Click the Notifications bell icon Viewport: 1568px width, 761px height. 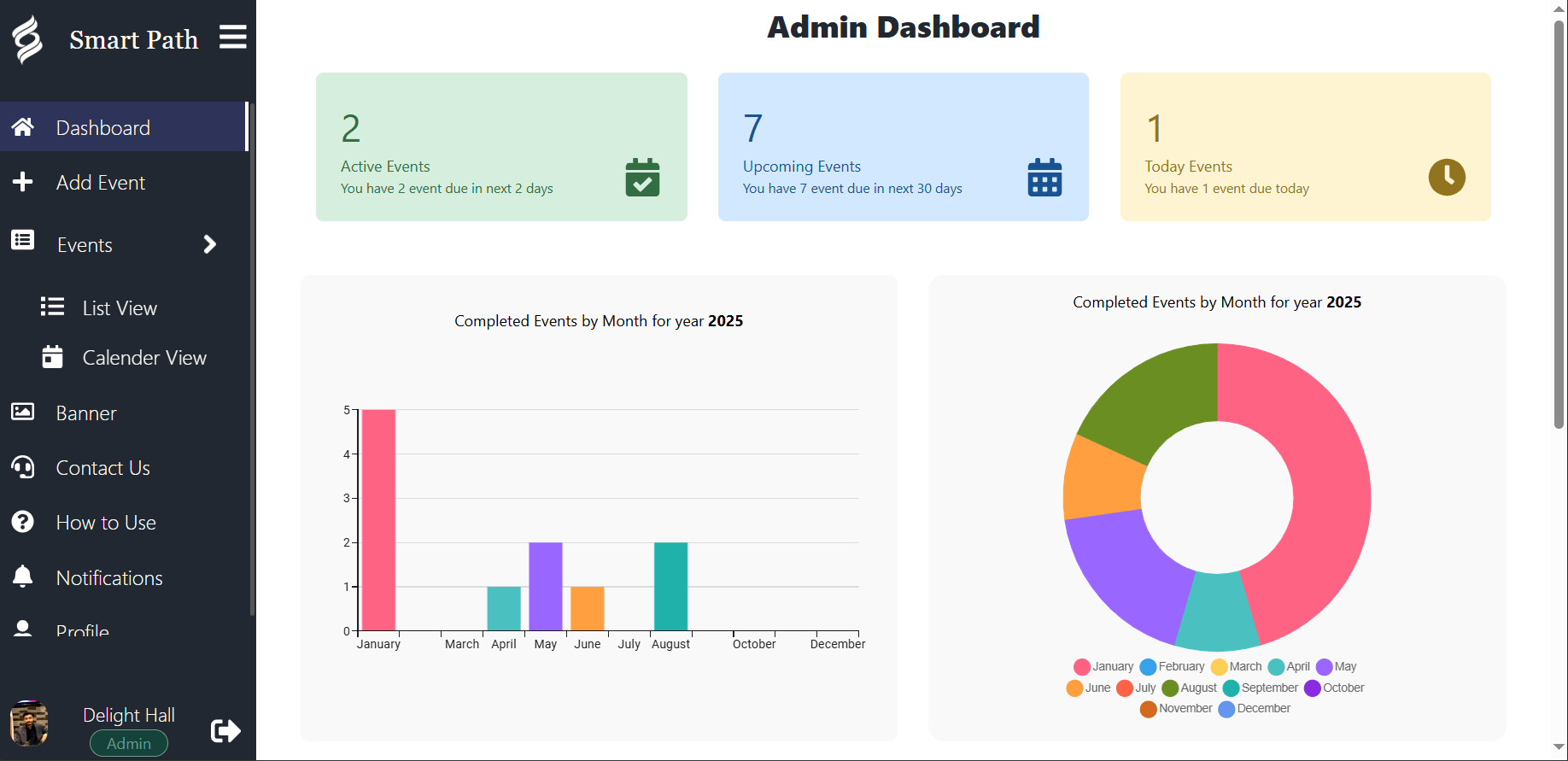point(23,577)
